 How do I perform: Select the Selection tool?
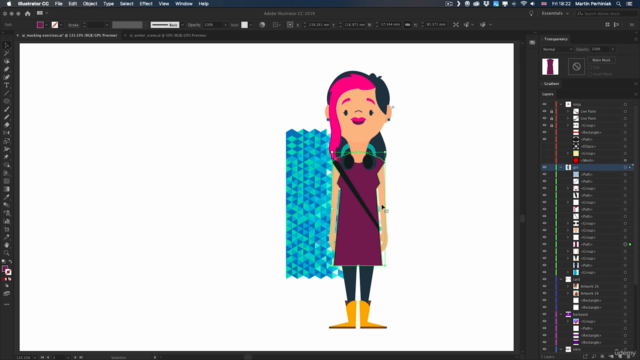[7, 45]
